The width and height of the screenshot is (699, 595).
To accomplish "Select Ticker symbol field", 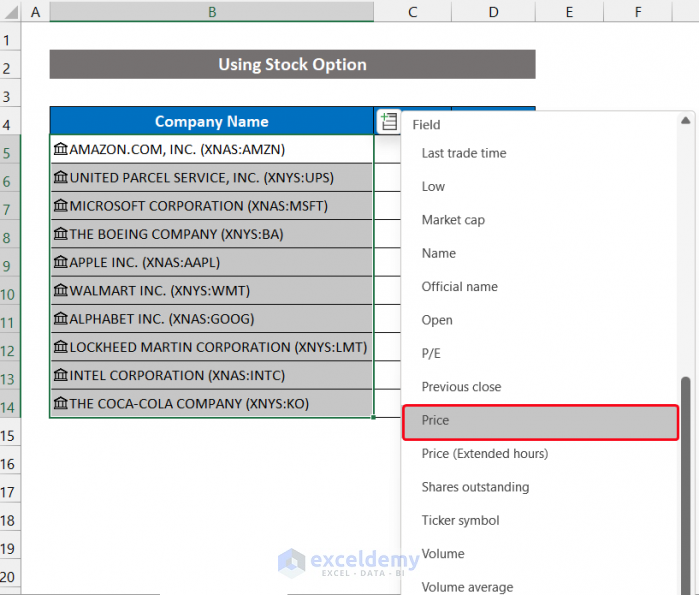I will click(x=539, y=521).
